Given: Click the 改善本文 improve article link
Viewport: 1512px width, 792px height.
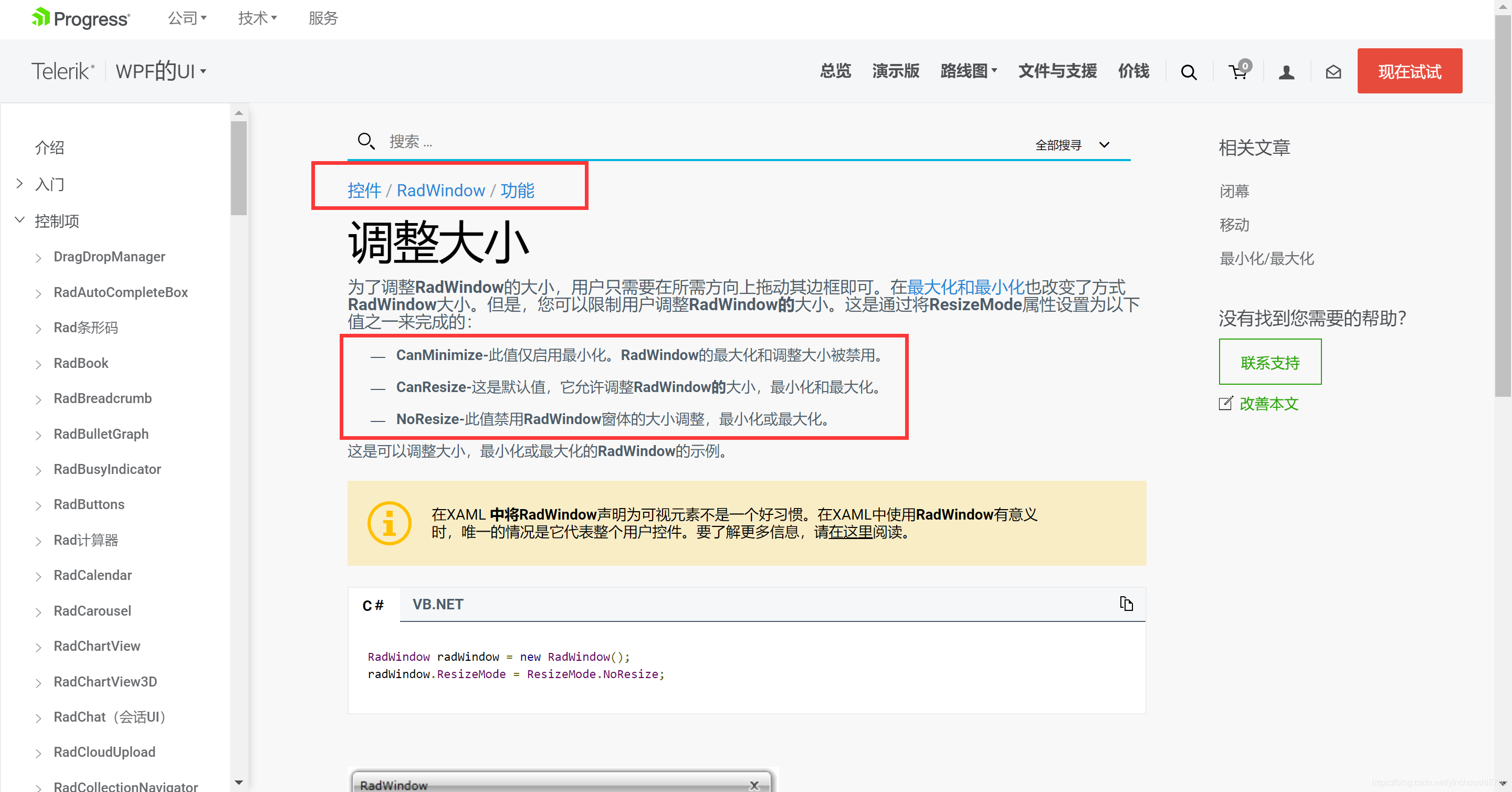Looking at the screenshot, I should pyautogui.click(x=1269, y=404).
